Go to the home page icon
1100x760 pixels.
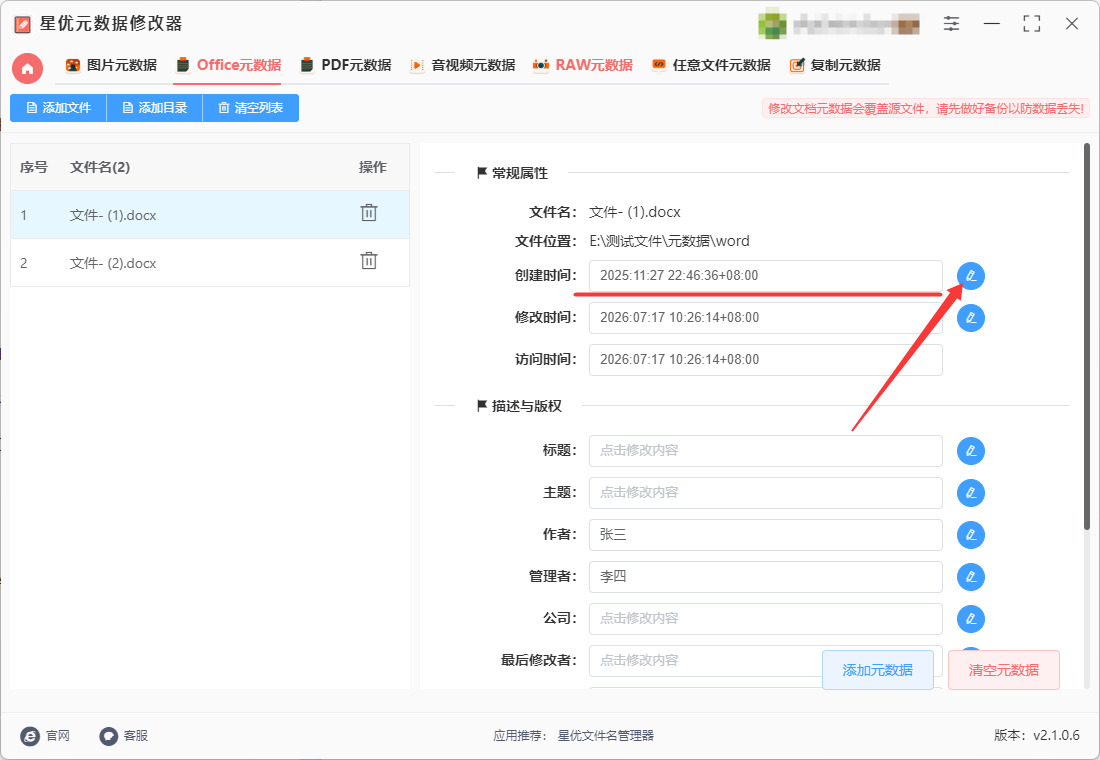click(x=27, y=68)
